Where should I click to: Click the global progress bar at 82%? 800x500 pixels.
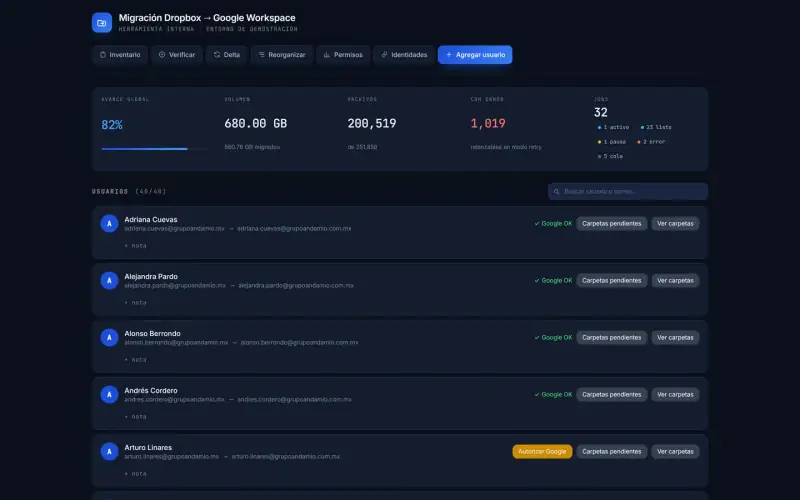155,149
